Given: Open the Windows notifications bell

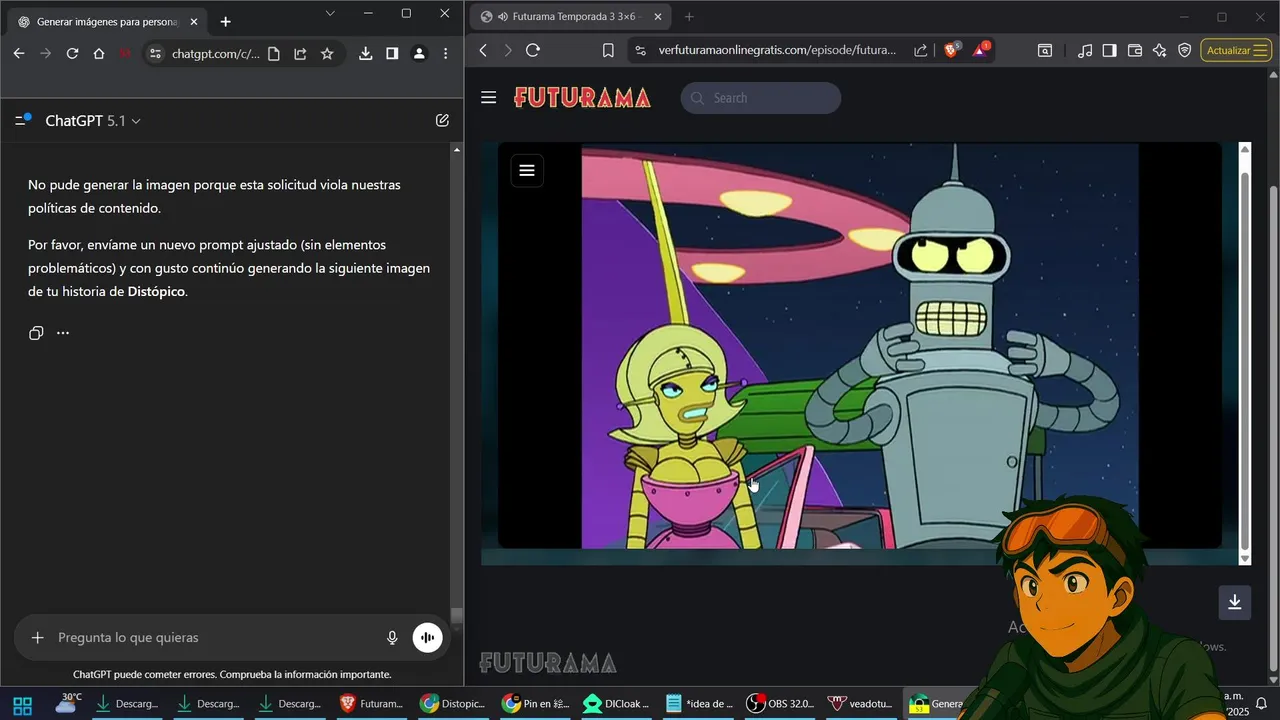Looking at the screenshot, I should pyautogui.click(x=1262, y=704).
